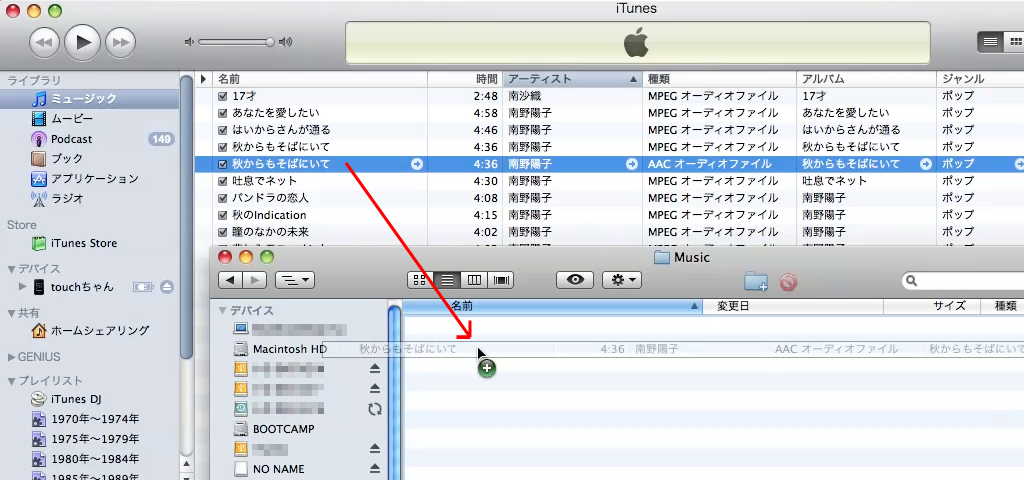Click the new folder icon in Finder
The width and height of the screenshot is (1024, 480).
(756, 281)
